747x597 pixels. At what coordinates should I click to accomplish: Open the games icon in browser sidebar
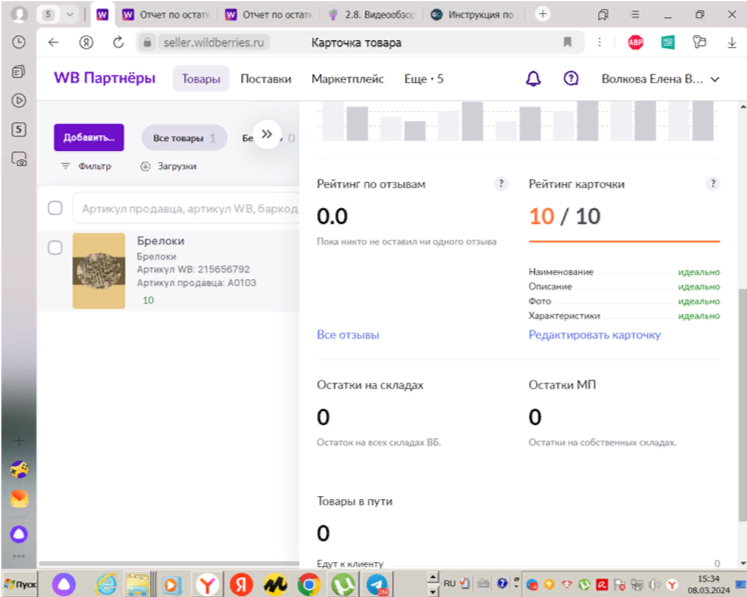(x=19, y=470)
